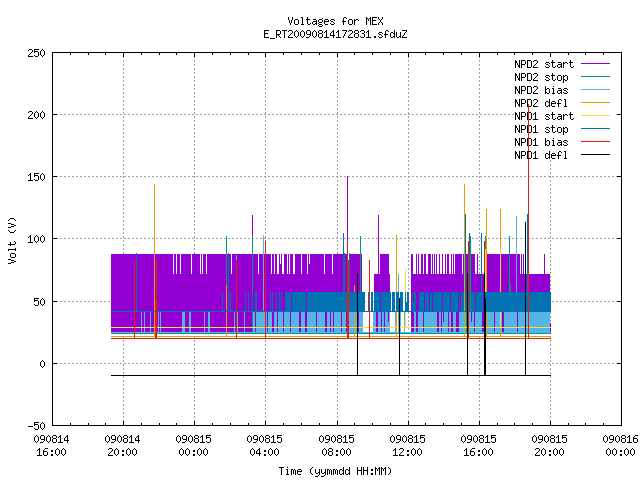
Task: Click the x-axis tick '090815 12:00'
Action: [407, 446]
